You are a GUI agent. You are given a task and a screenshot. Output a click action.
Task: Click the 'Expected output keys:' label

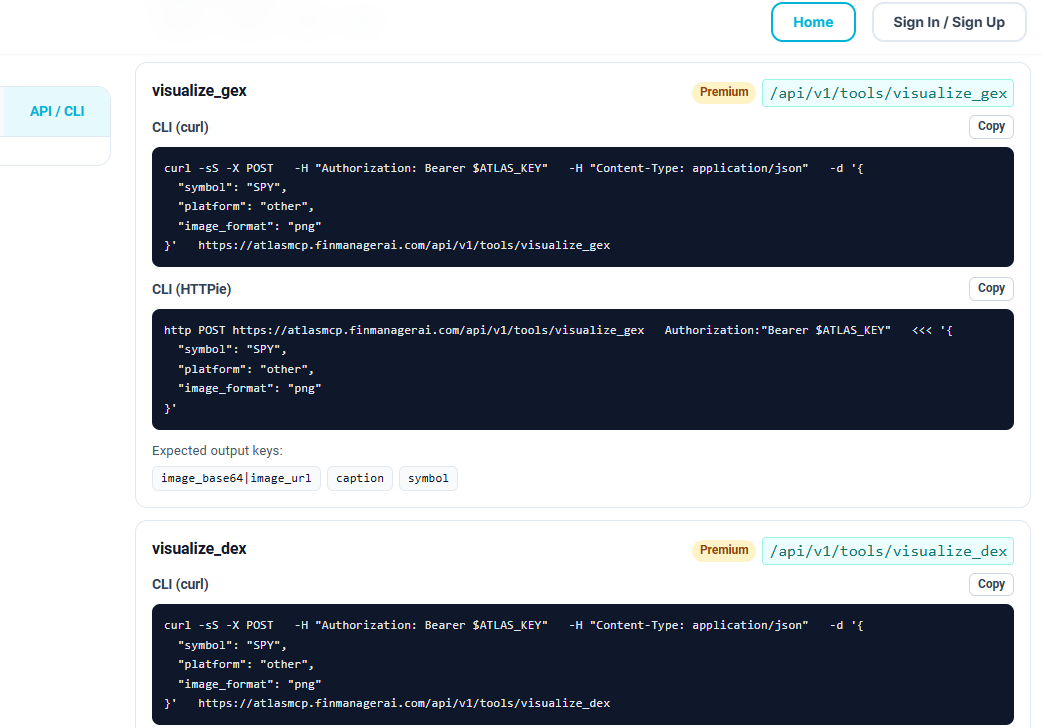tap(217, 451)
